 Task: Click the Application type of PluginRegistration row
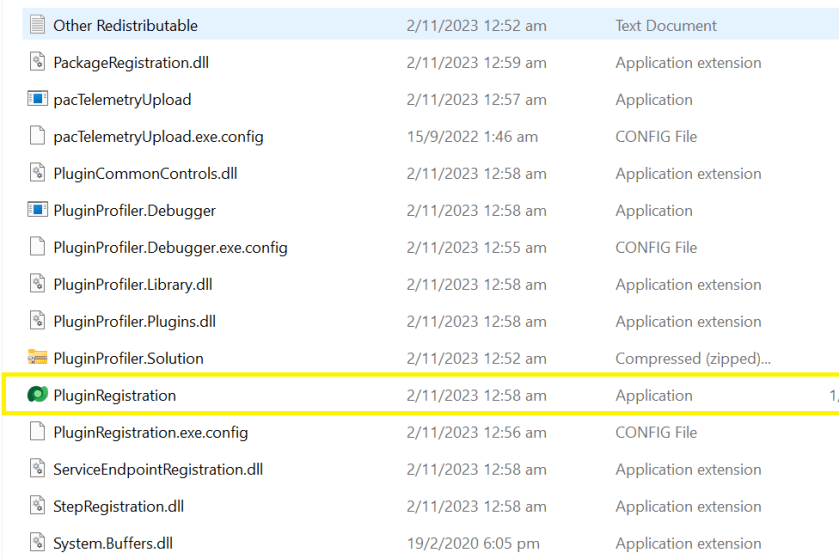point(654,395)
